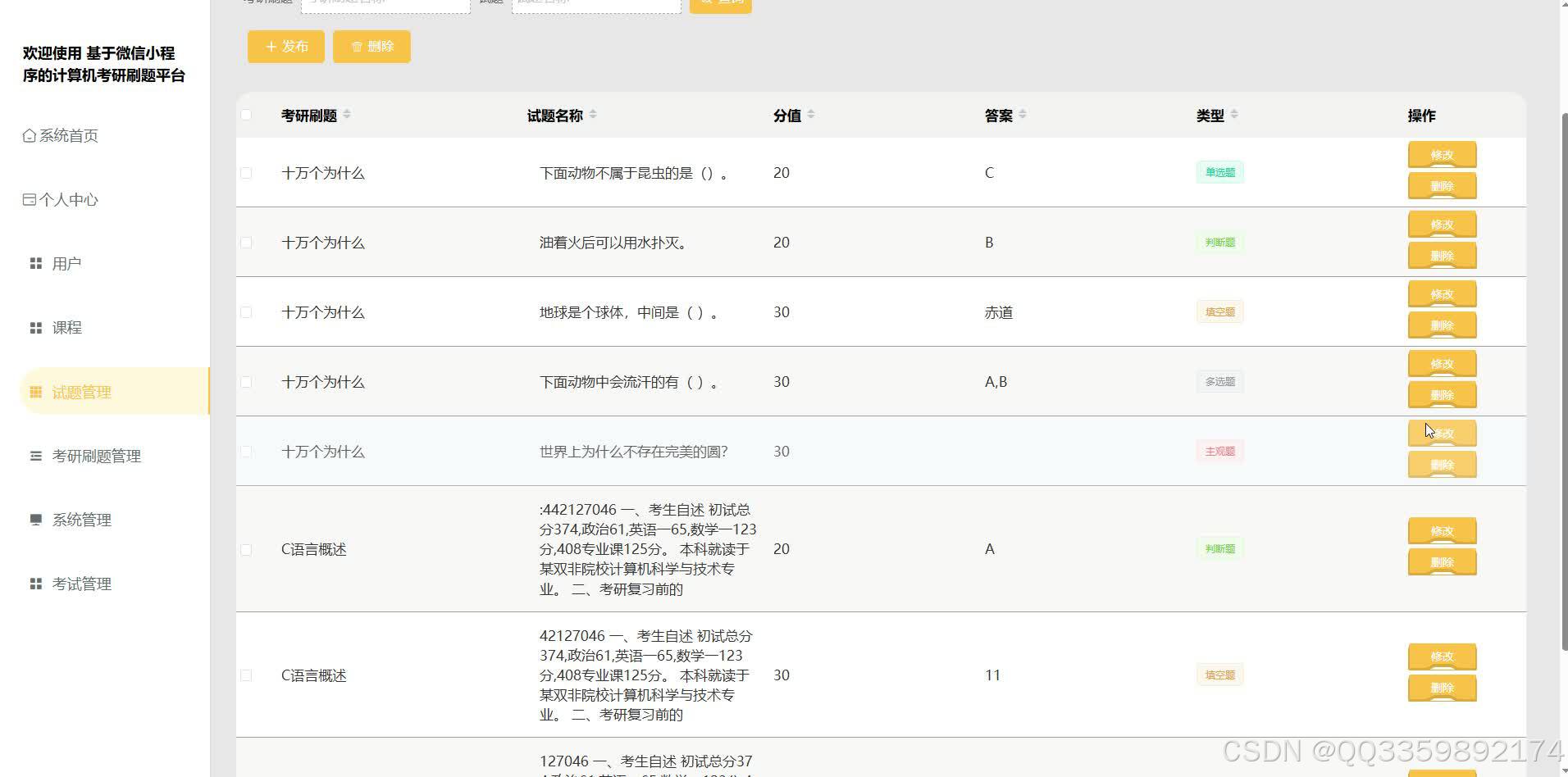Screen dimensions: 1568x777
Task: Click 修改 for 下面动物不属于昆虫的是 row
Action: click(1442, 155)
